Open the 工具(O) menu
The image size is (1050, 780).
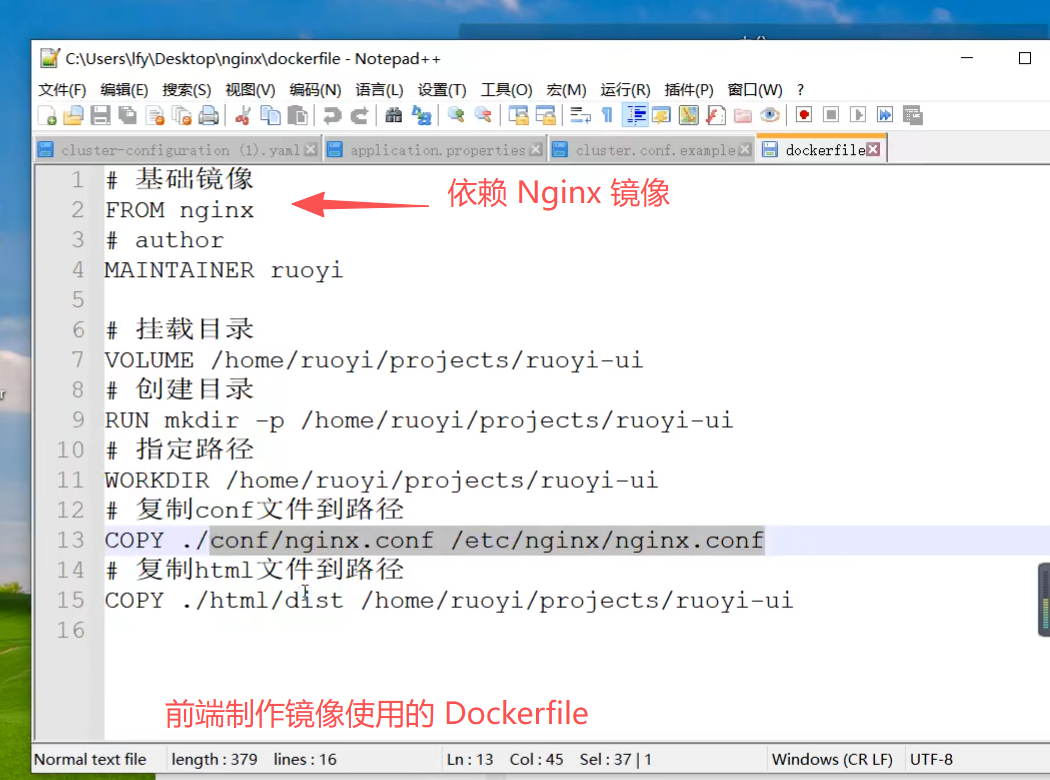pos(506,90)
